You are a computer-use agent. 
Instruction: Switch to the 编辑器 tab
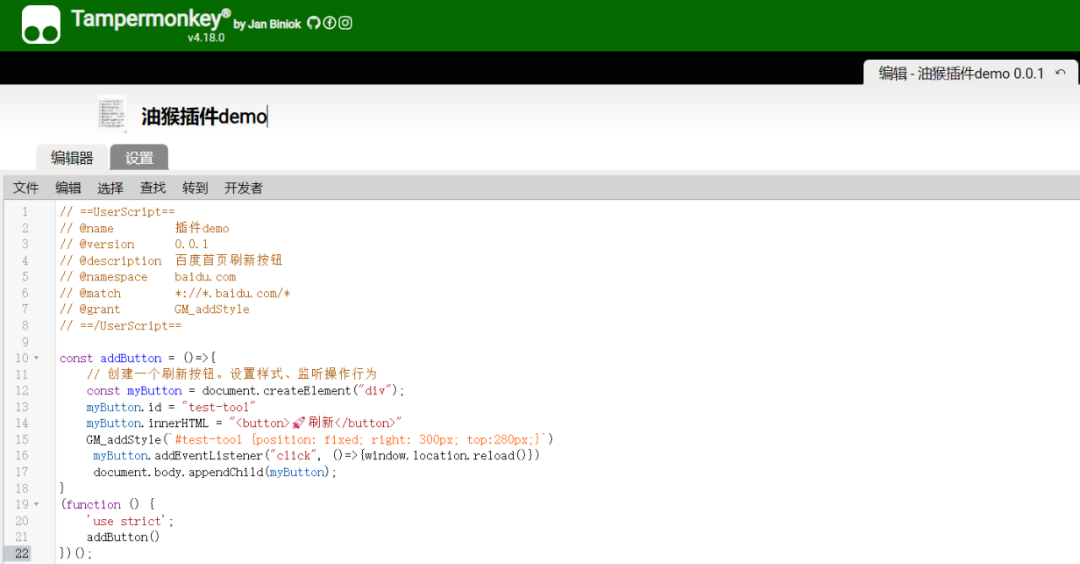[x=72, y=158]
